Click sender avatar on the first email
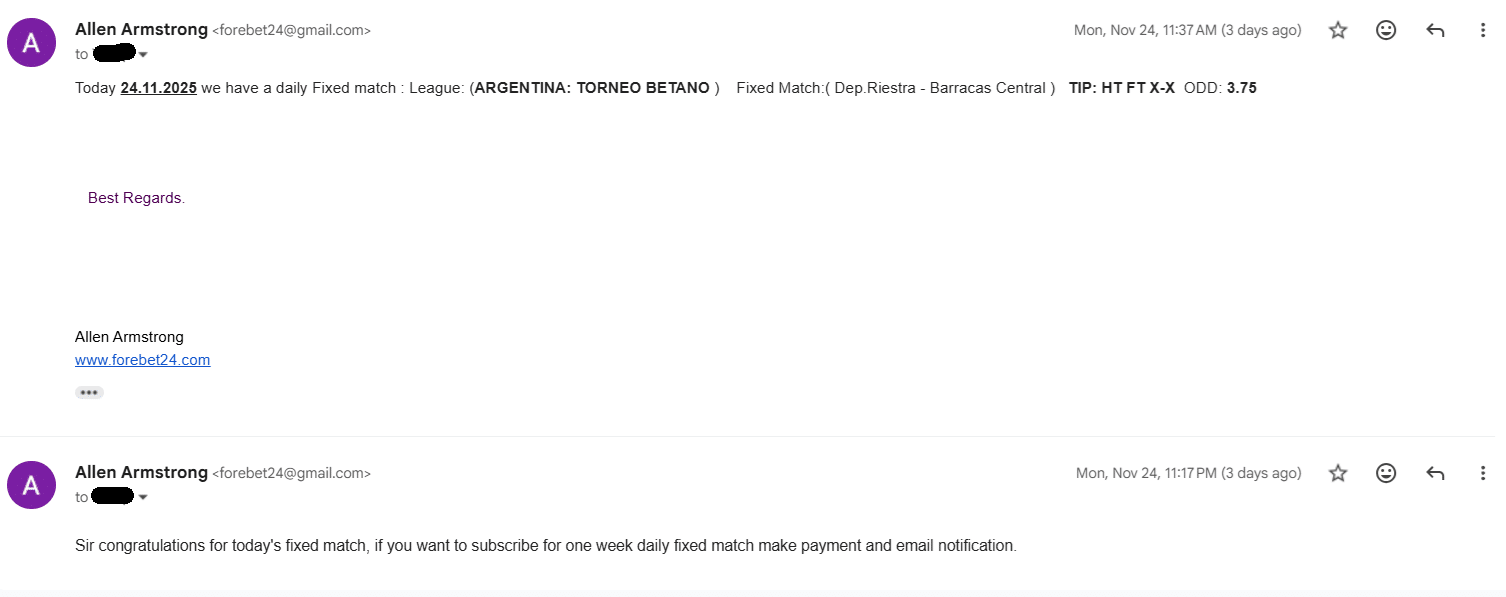This screenshot has width=1506, height=597. pyautogui.click(x=31, y=42)
